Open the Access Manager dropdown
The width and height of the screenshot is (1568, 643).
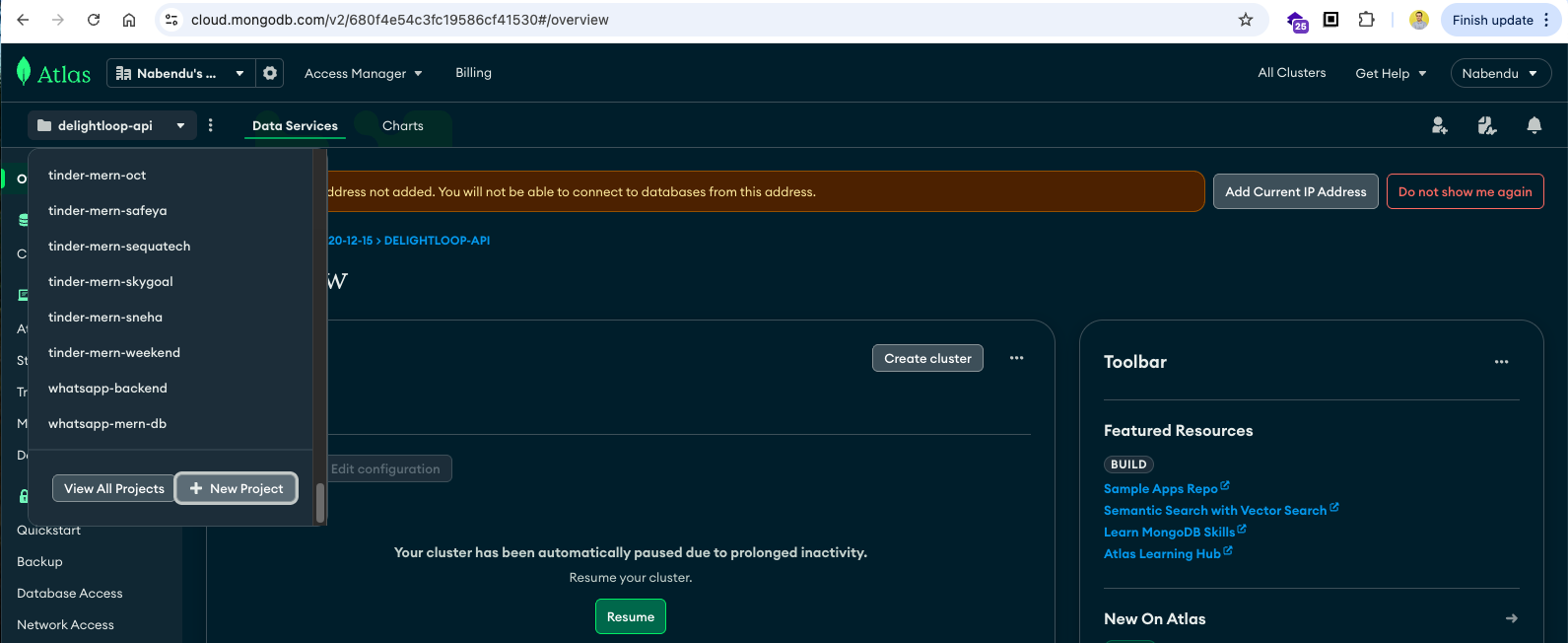pos(363,73)
